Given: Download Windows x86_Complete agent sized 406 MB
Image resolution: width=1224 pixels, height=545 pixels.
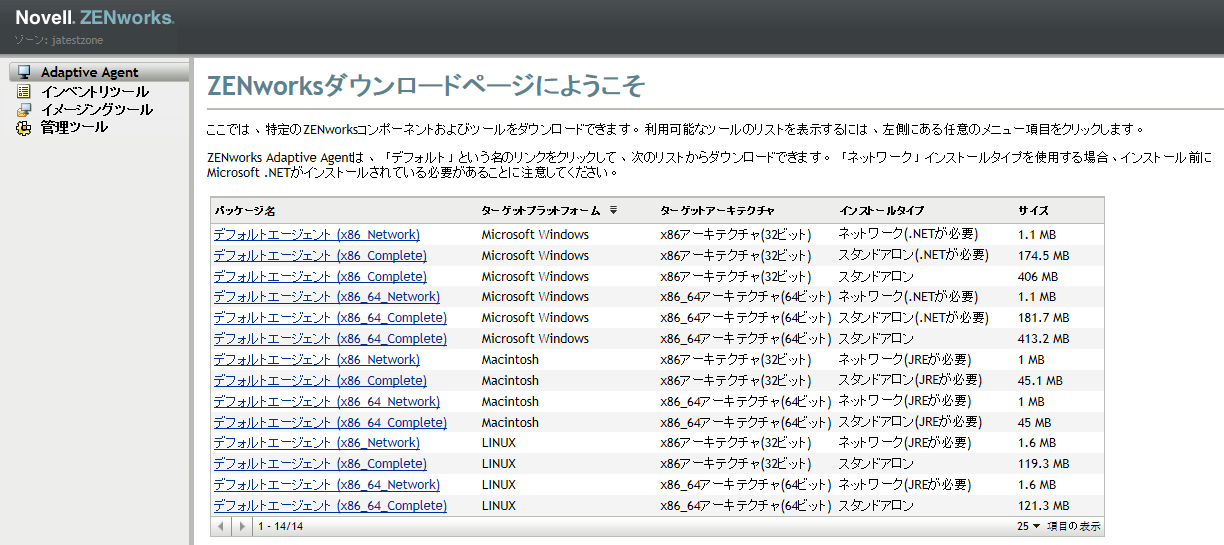Looking at the screenshot, I should pos(320,276).
